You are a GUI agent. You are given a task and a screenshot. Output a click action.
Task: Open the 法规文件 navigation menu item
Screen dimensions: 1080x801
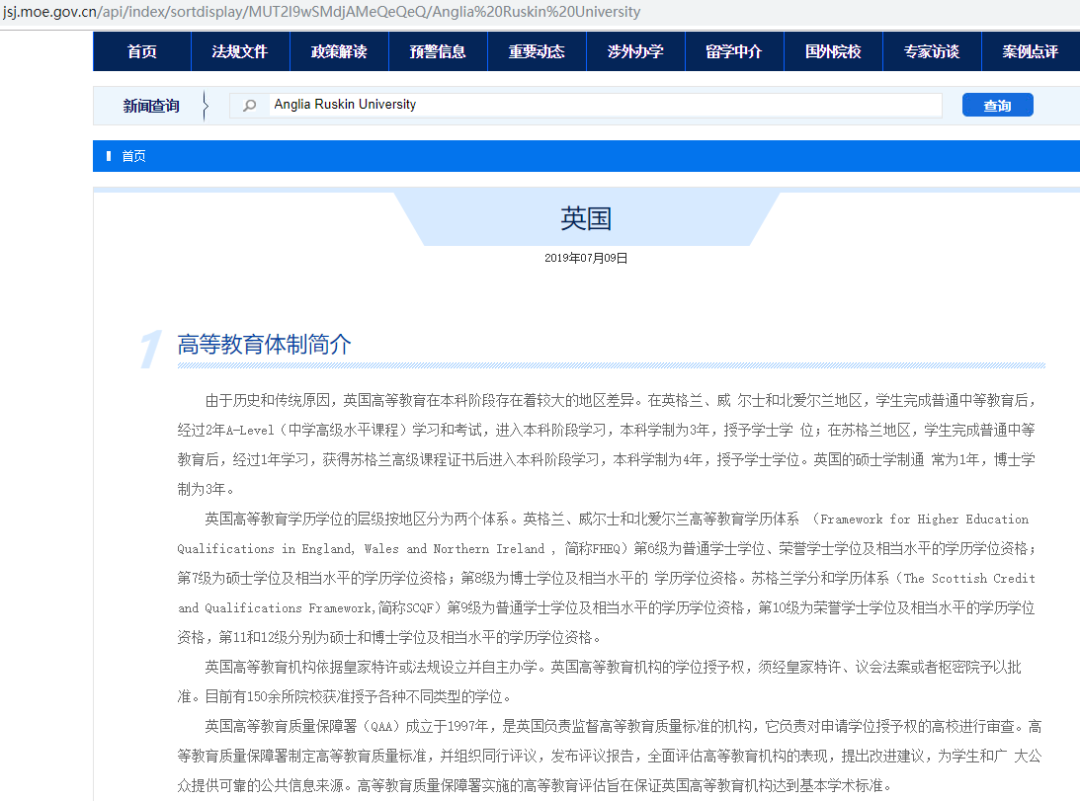[240, 50]
